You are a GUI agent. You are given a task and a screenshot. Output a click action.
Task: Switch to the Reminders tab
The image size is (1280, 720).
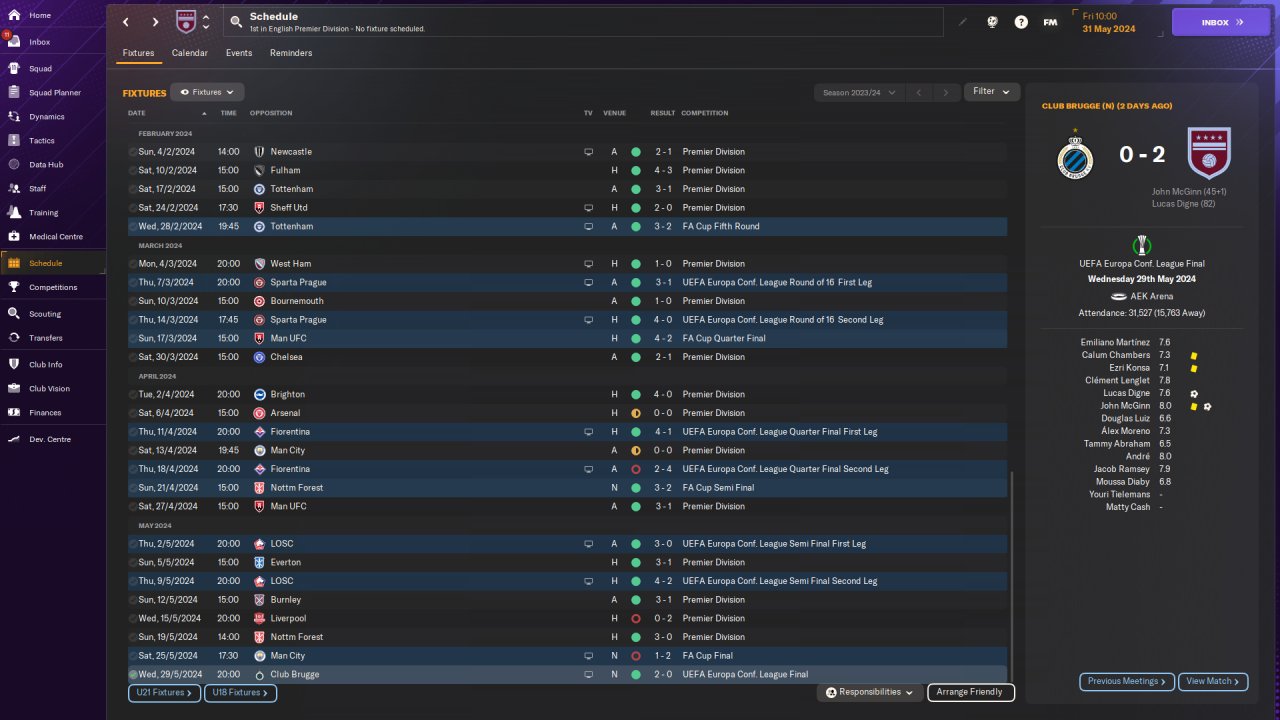point(291,53)
